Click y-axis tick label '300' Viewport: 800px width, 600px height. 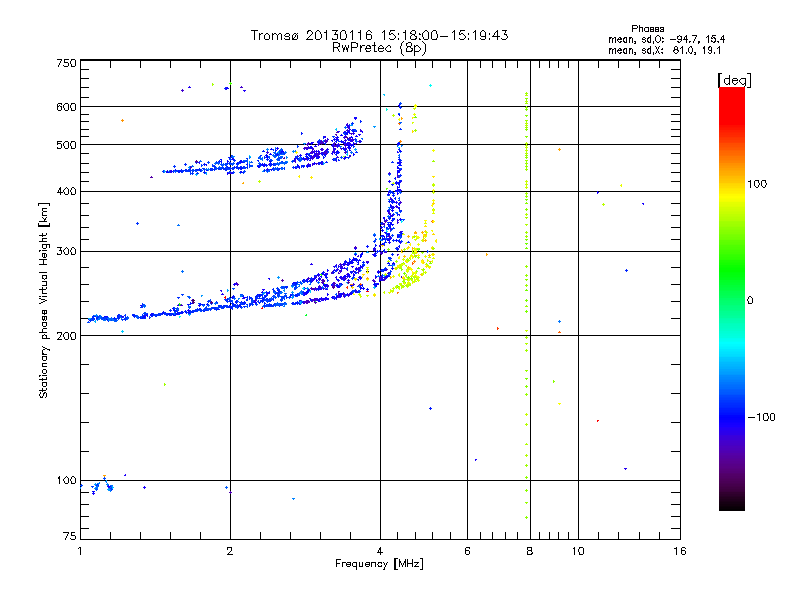[66, 251]
